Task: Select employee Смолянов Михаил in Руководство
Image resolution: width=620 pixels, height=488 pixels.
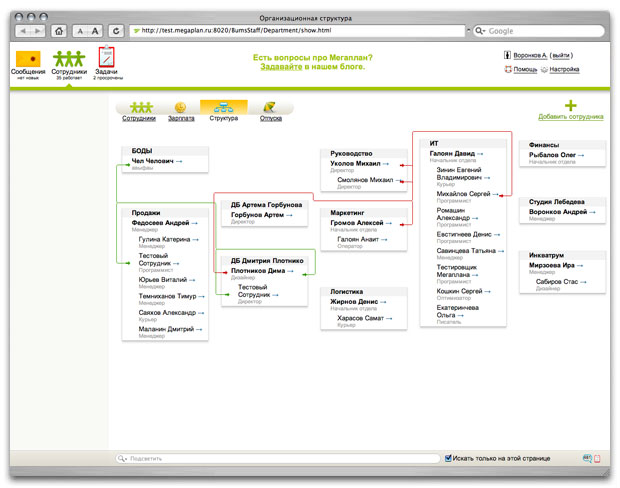Action: (x=365, y=180)
